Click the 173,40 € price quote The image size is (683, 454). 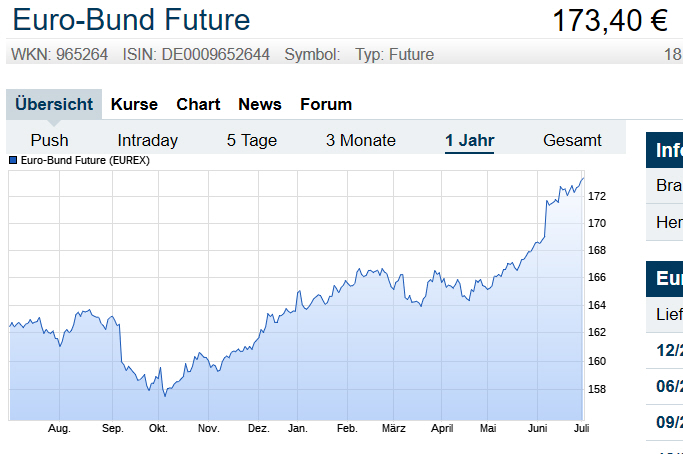[x=610, y=20]
